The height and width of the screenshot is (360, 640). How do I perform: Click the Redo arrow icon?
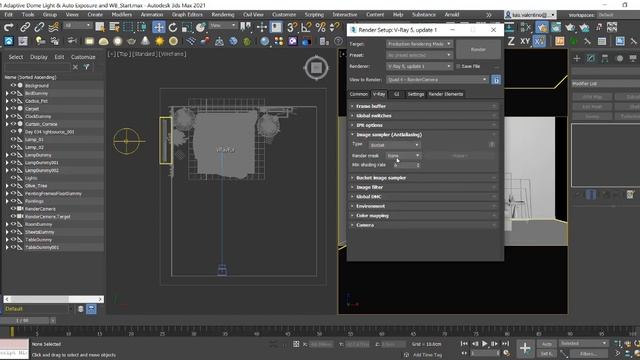tap(9, 27)
